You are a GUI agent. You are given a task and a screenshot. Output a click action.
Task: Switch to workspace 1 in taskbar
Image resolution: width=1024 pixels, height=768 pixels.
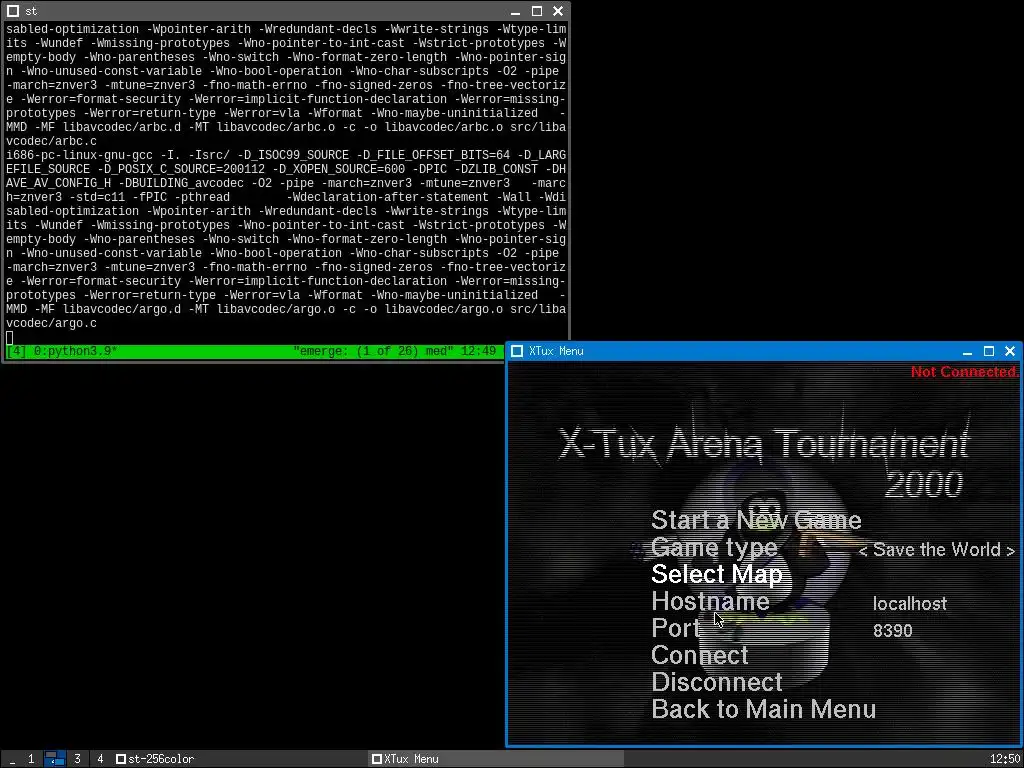[x=31, y=759]
